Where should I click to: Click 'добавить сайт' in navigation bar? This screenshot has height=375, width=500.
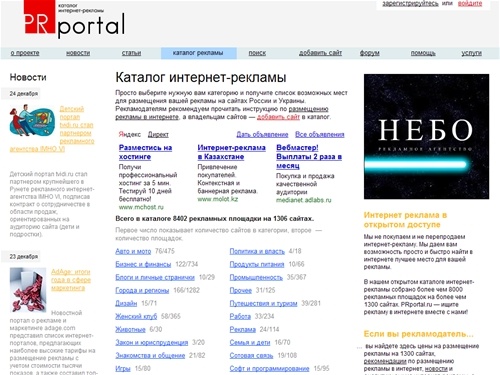[320, 53]
